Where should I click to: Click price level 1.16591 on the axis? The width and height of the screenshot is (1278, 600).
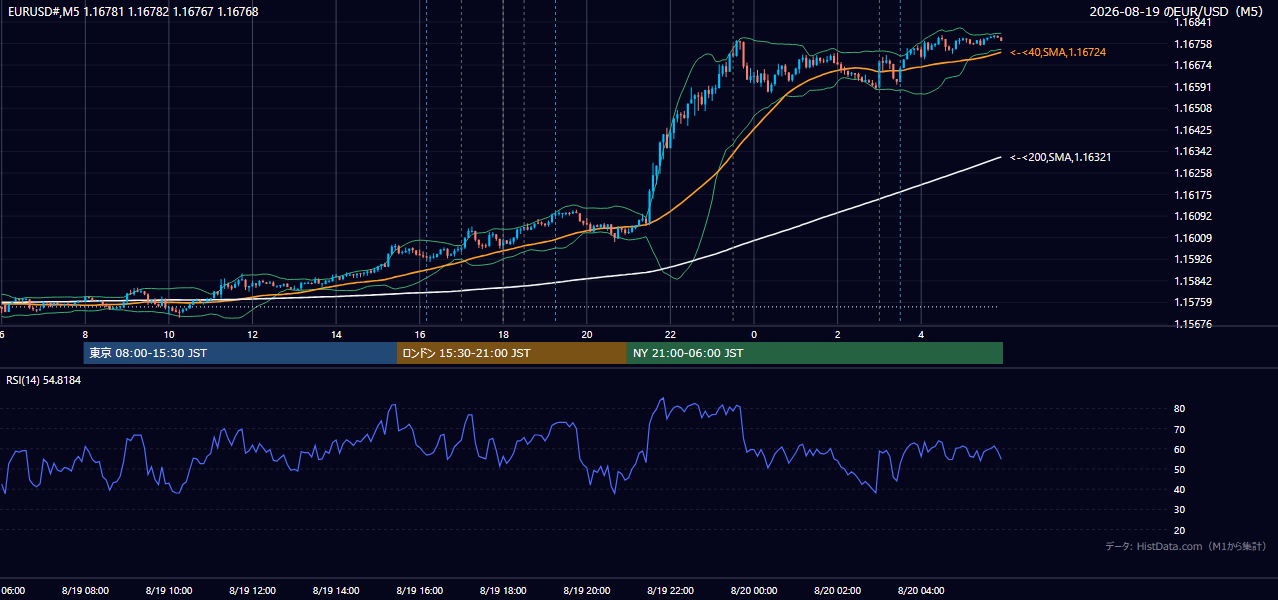click(1192, 87)
